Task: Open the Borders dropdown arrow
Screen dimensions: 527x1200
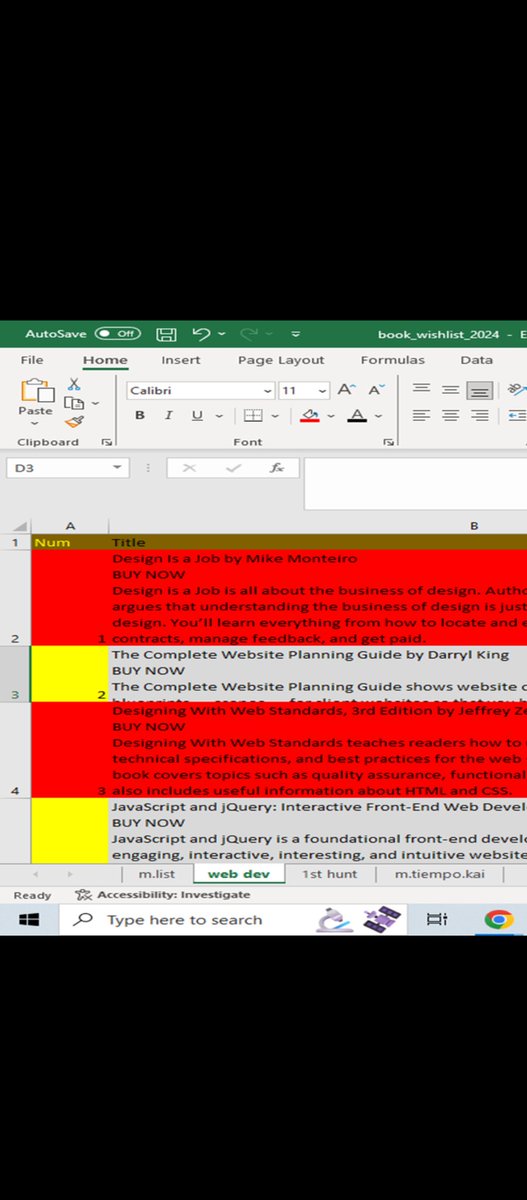Action: click(x=276, y=416)
